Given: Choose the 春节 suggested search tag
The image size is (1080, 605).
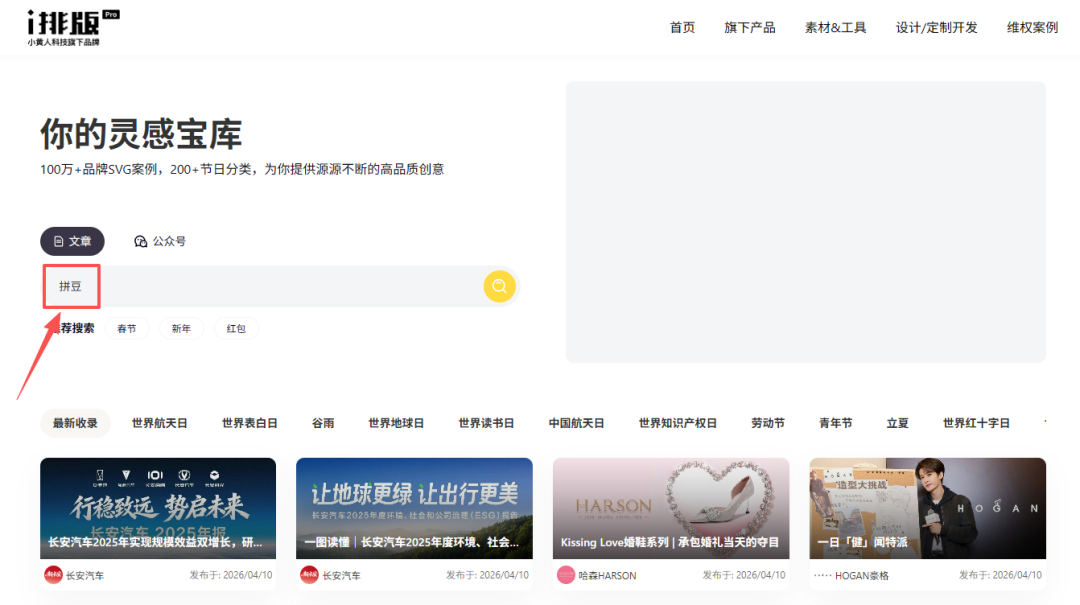Looking at the screenshot, I should coord(127,329).
